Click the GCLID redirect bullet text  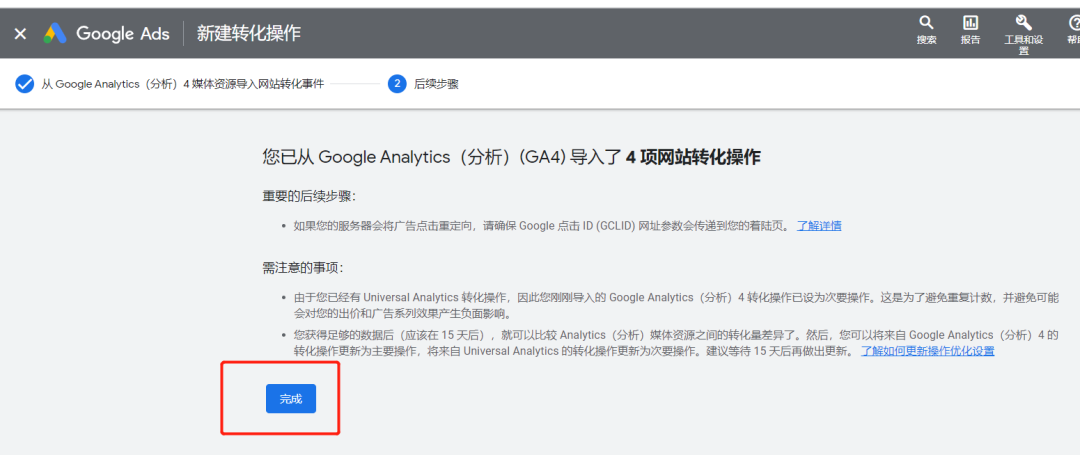point(540,225)
